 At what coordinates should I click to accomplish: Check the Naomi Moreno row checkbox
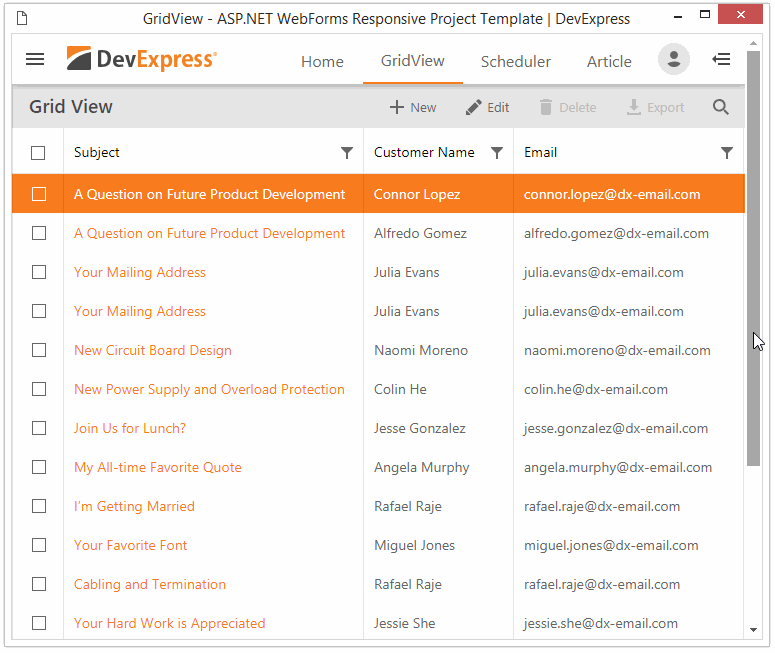coord(38,350)
